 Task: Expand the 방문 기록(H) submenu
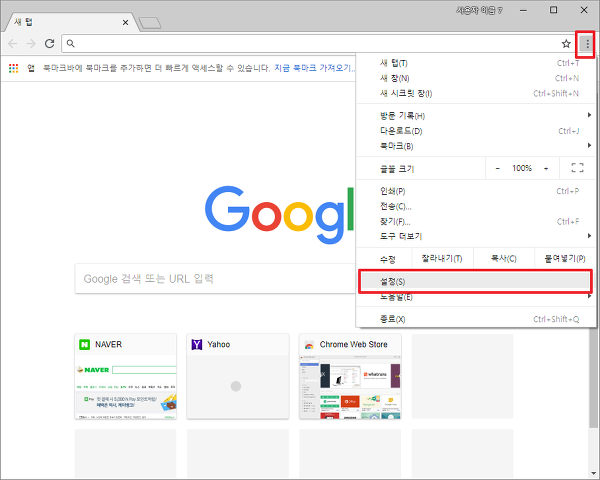tap(476, 116)
